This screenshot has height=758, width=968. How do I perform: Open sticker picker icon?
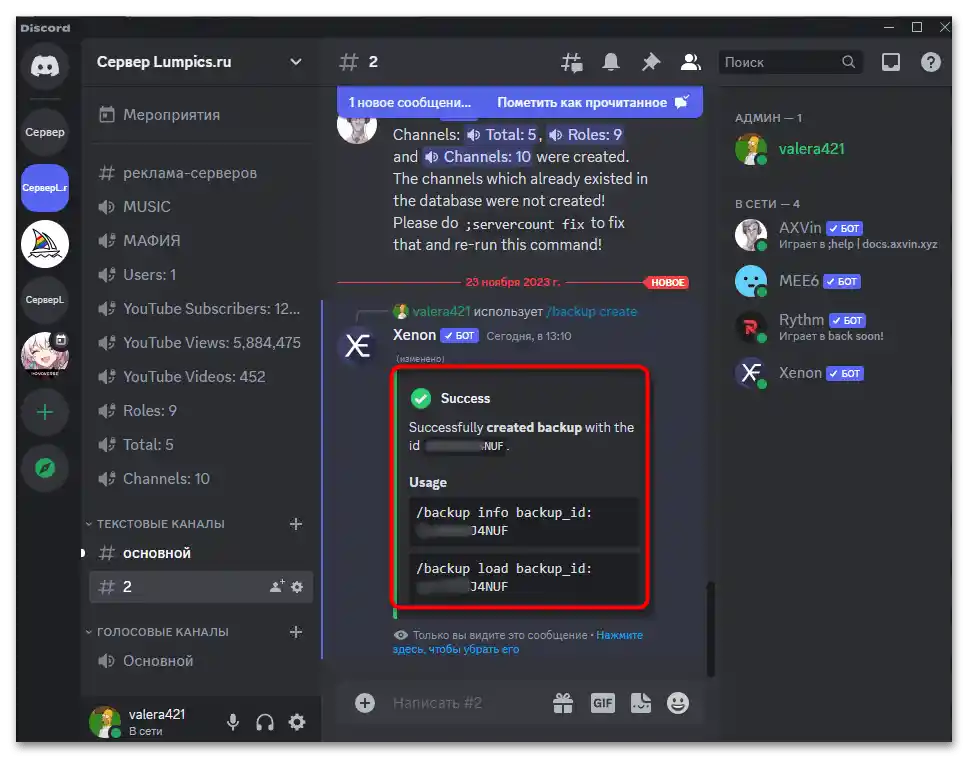tap(641, 702)
